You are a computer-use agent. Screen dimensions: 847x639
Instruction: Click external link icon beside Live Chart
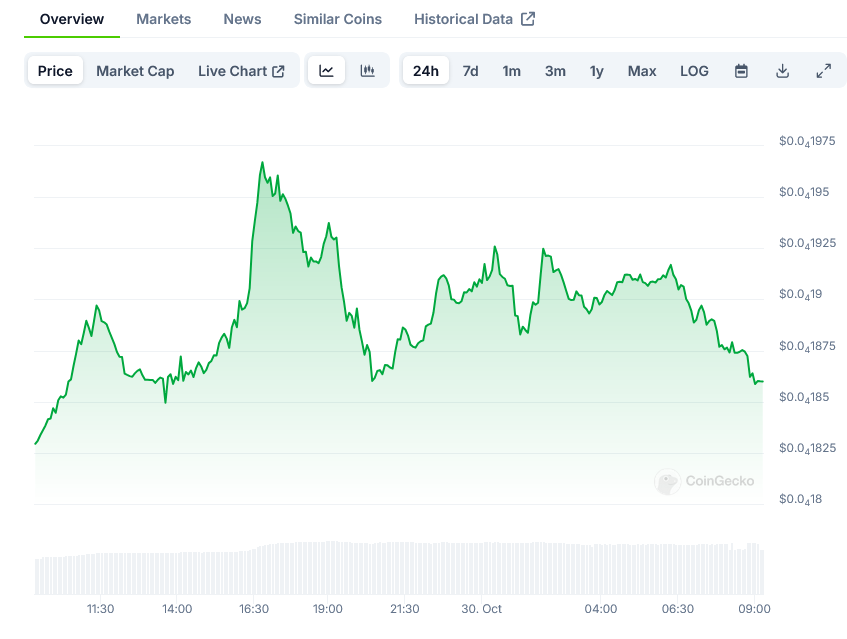279,71
